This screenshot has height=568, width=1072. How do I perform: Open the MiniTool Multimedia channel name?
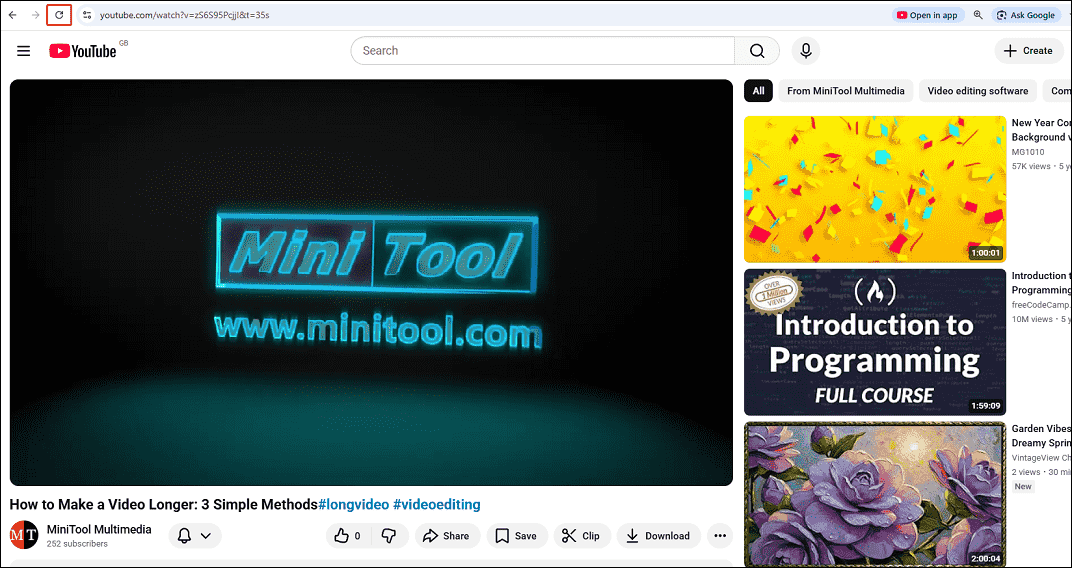[99, 530]
